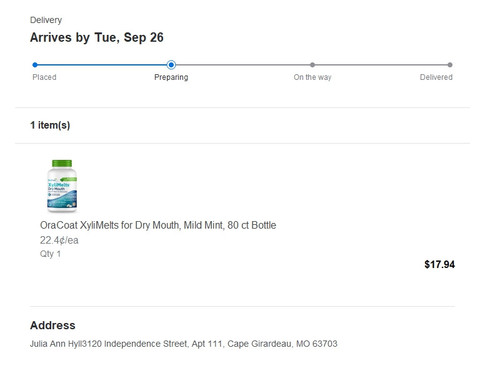Click the gray tracker segment before Delivered
The image size is (500, 391).
(381, 65)
